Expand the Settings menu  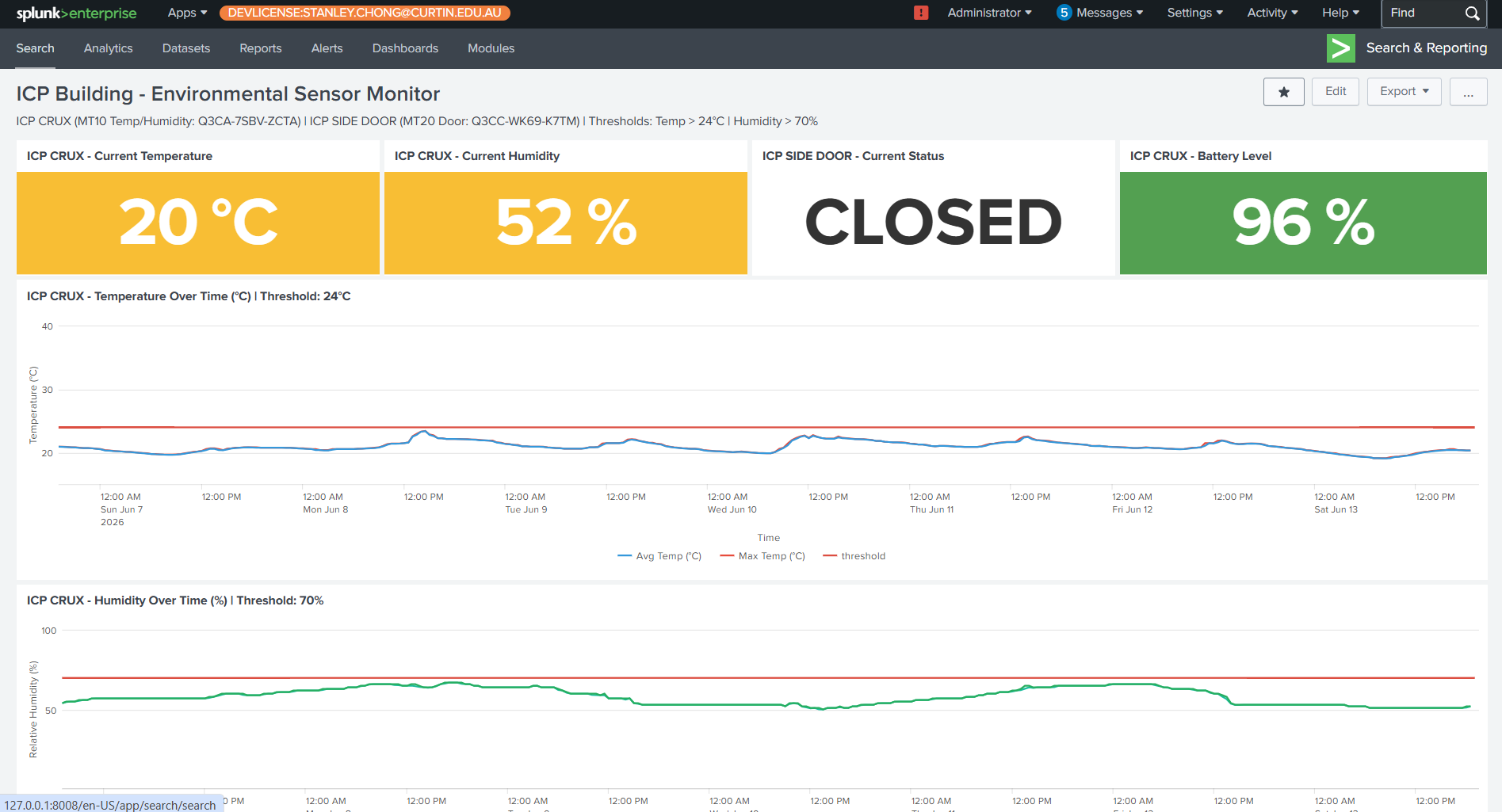(x=1195, y=13)
